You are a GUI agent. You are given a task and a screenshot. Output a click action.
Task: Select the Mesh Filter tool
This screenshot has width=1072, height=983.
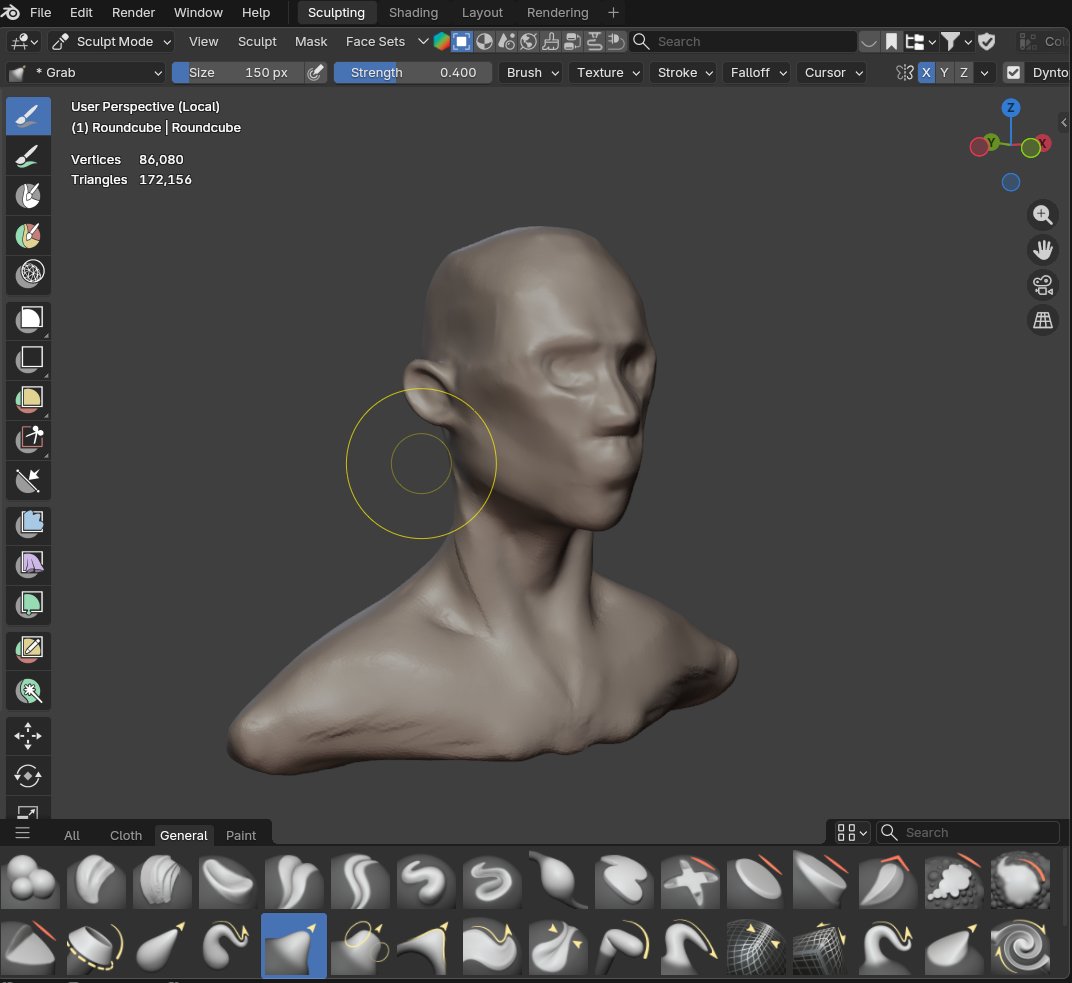(29, 524)
